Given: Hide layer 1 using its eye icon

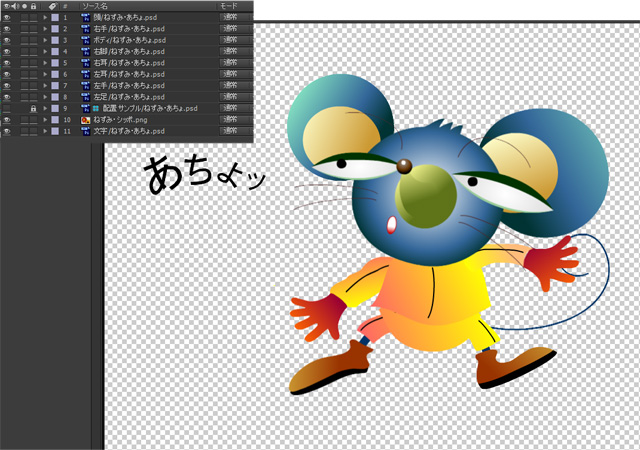Looking at the screenshot, I should [7, 18].
